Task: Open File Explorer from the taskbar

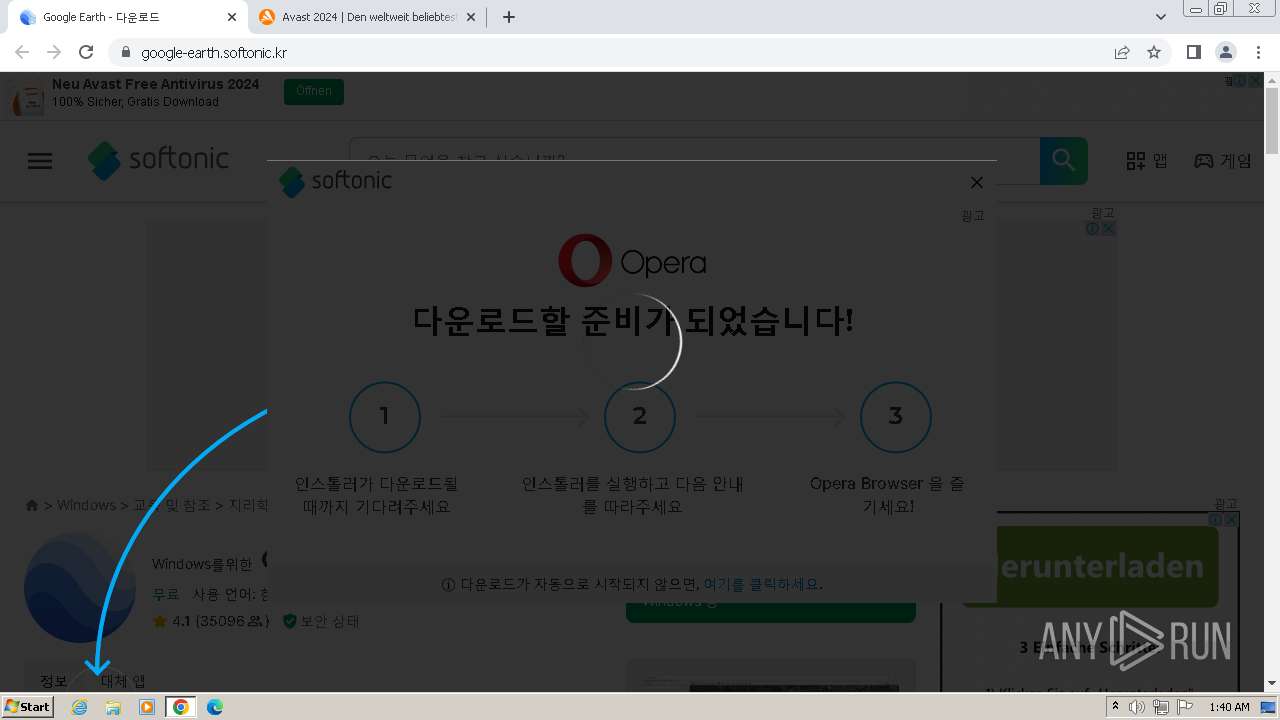Action: pos(113,707)
